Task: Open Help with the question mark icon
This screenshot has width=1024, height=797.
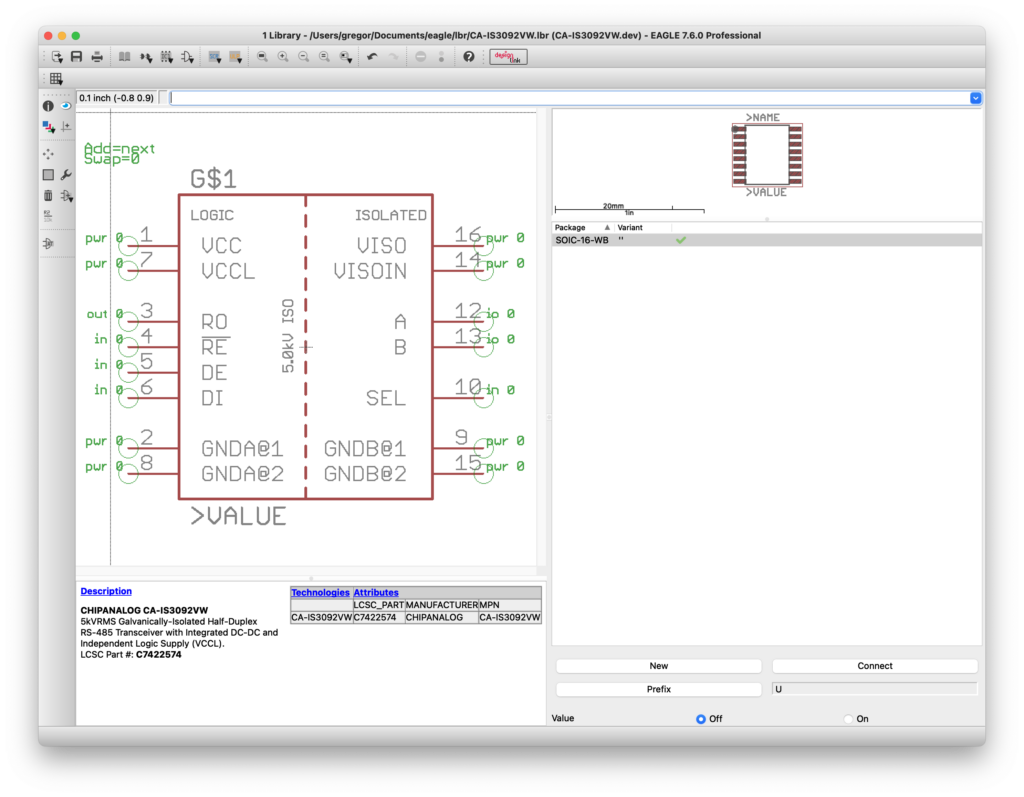Action: [x=468, y=57]
